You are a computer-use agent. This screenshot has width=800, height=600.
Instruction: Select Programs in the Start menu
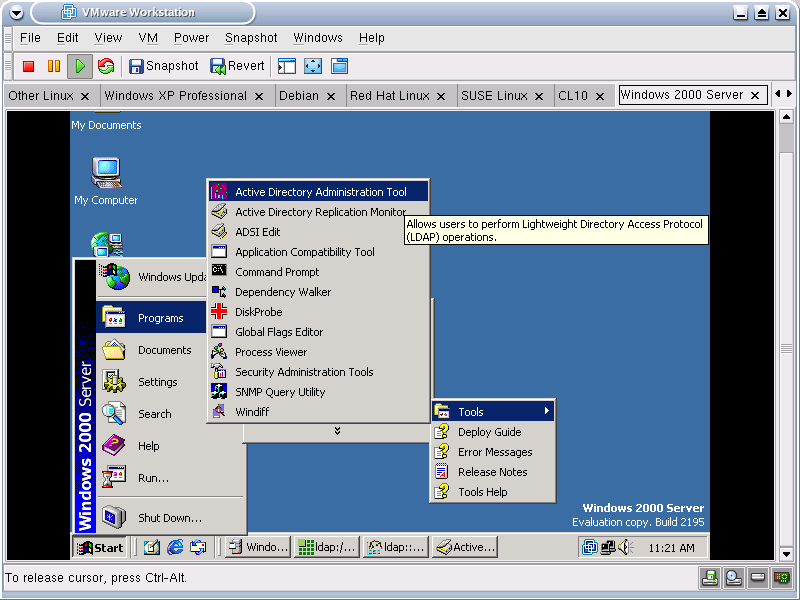(x=152, y=317)
